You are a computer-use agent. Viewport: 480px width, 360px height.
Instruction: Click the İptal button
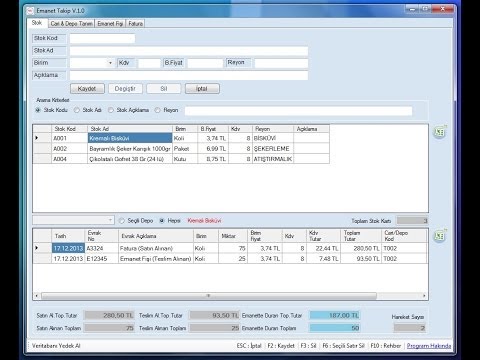point(202,89)
